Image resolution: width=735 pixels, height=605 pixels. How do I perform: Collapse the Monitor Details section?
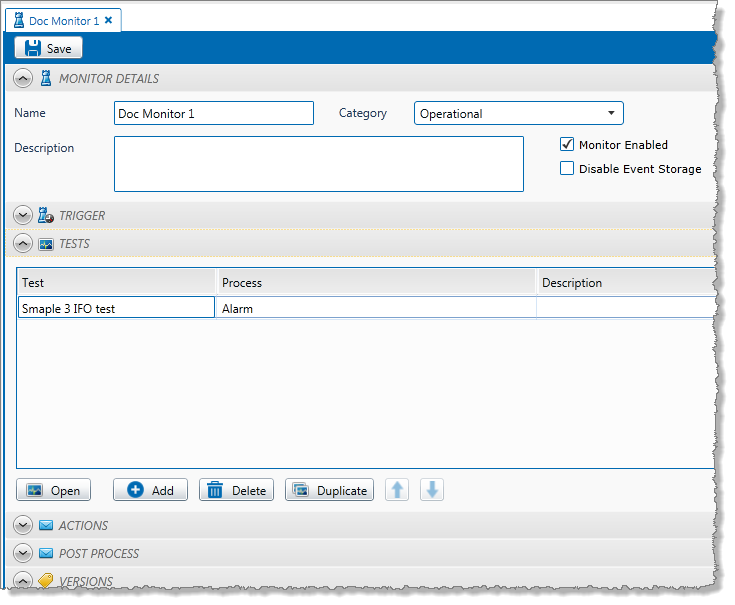pos(22,79)
